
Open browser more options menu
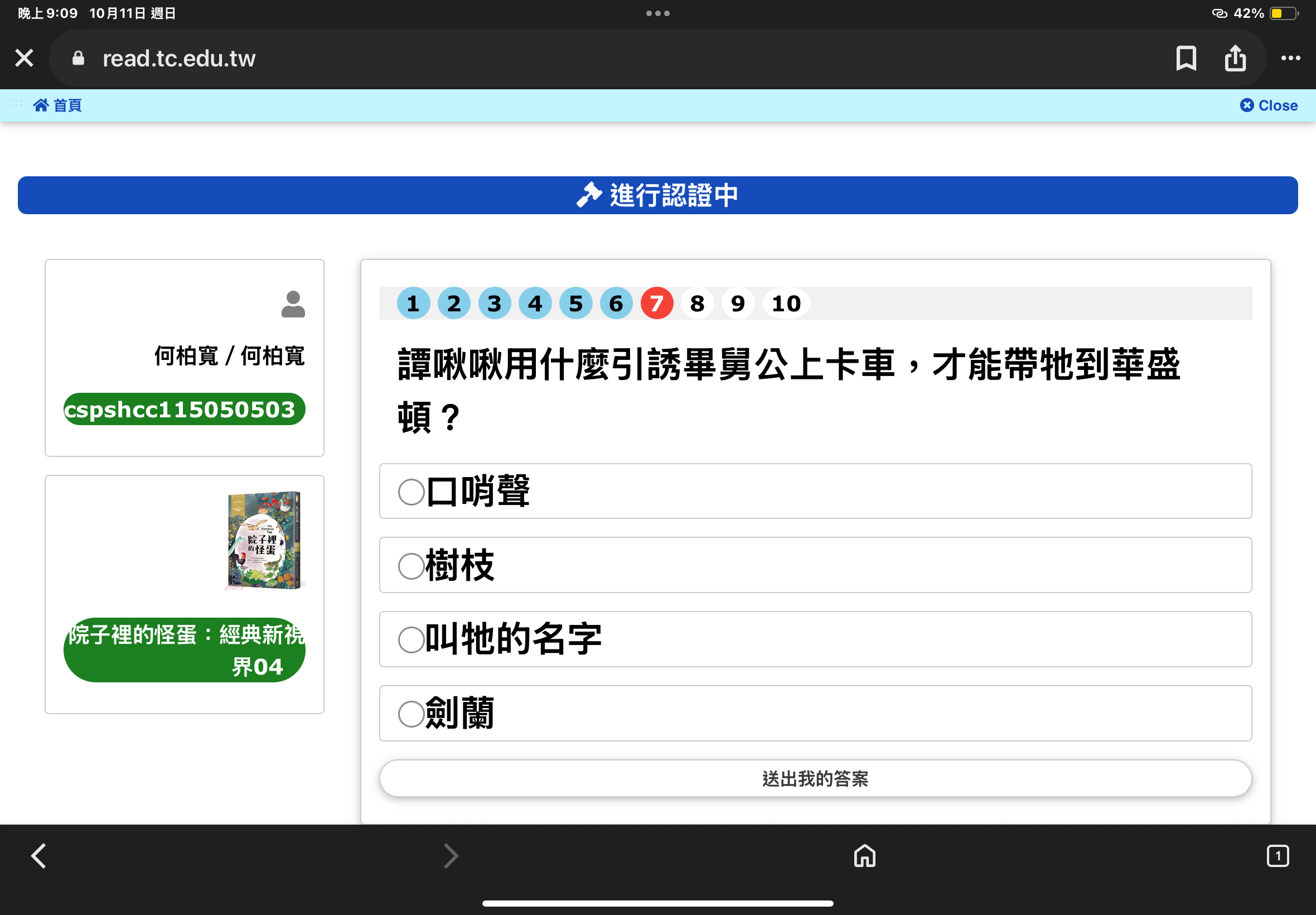click(1290, 58)
